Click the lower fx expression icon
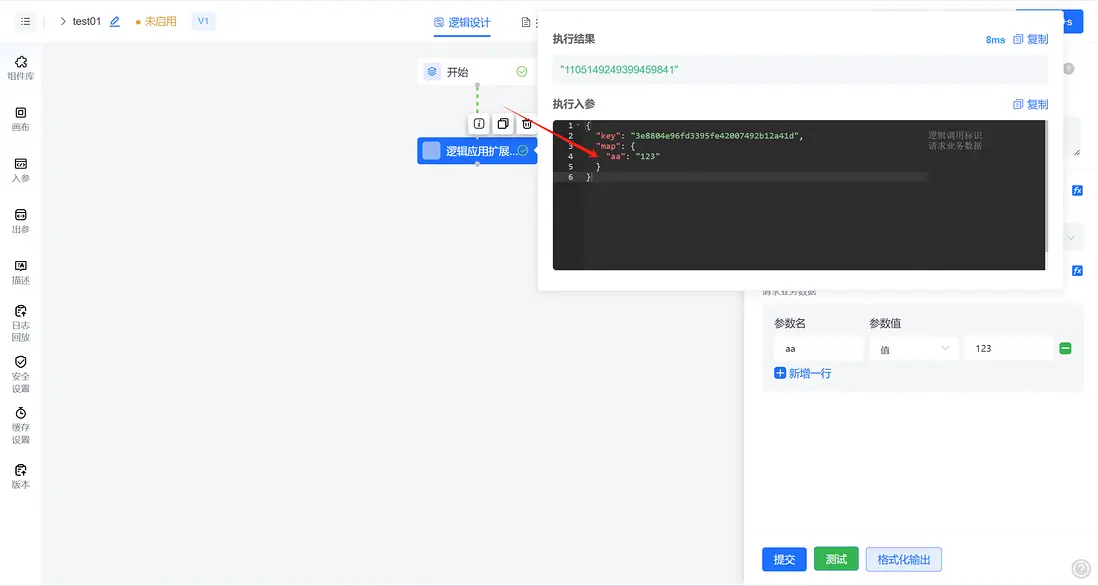The width and height of the screenshot is (1098, 586). [1077, 270]
